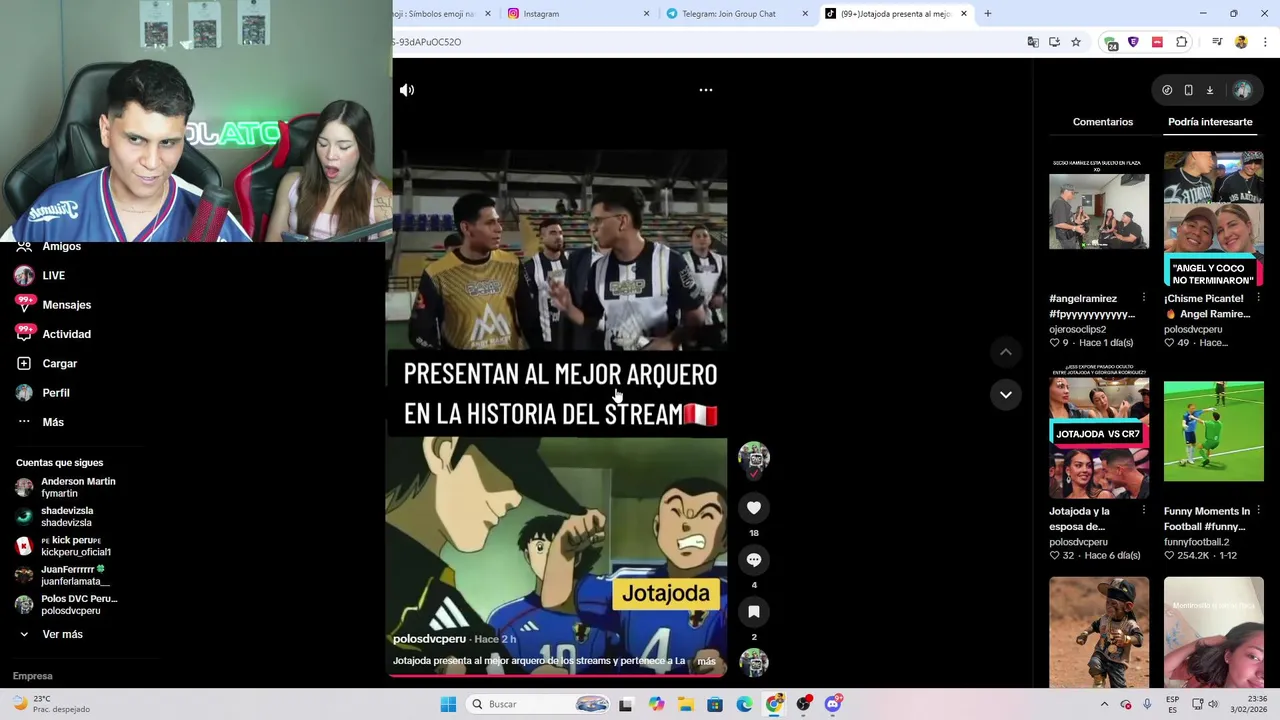Viewport: 1280px width, 720px height.
Task: Expand the video caption with más
Action: tap(706, 661)
